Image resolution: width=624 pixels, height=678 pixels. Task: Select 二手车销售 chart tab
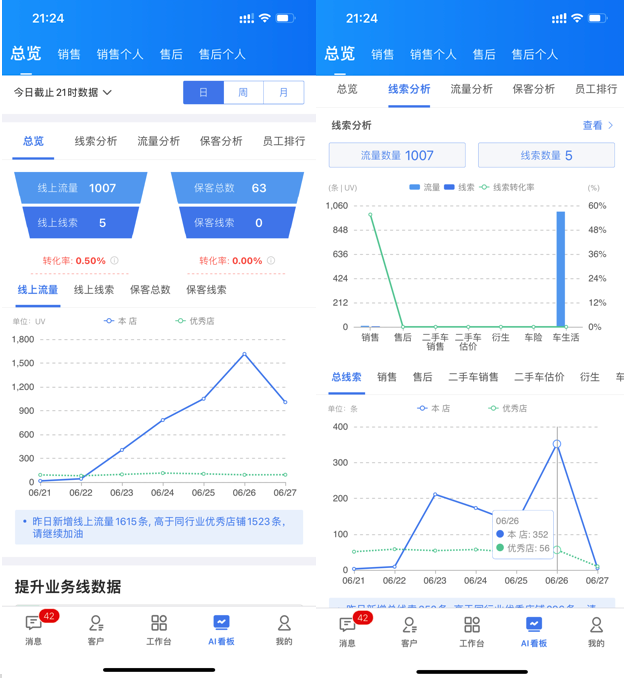[x=473, y=377]
